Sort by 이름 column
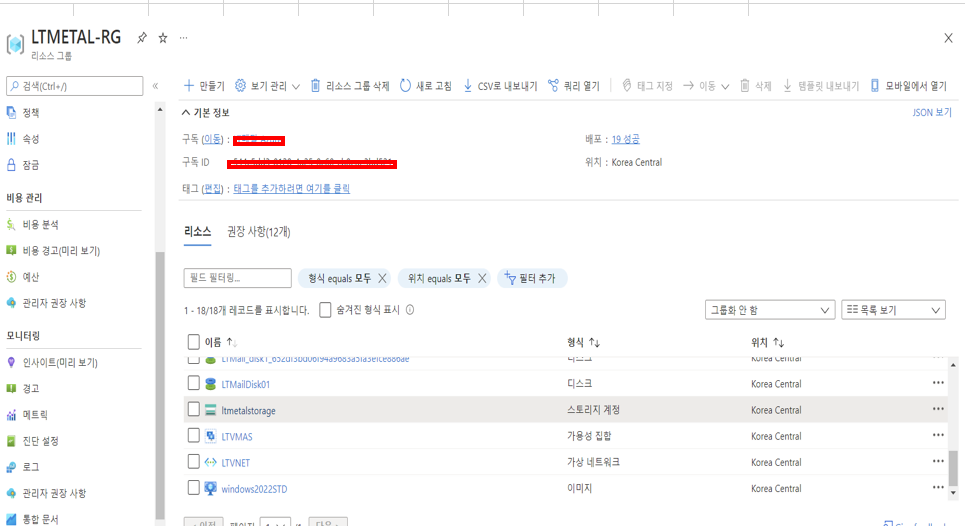This screenshot has height=526, width=965. (220, 342)
